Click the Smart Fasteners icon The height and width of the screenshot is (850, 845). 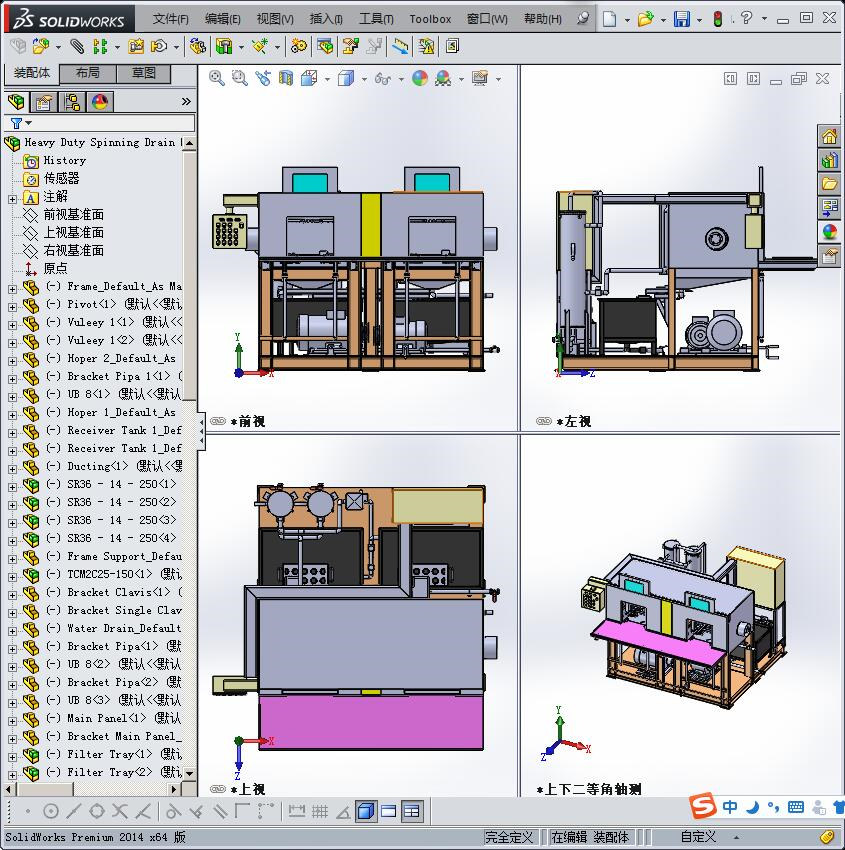[136, 47]
